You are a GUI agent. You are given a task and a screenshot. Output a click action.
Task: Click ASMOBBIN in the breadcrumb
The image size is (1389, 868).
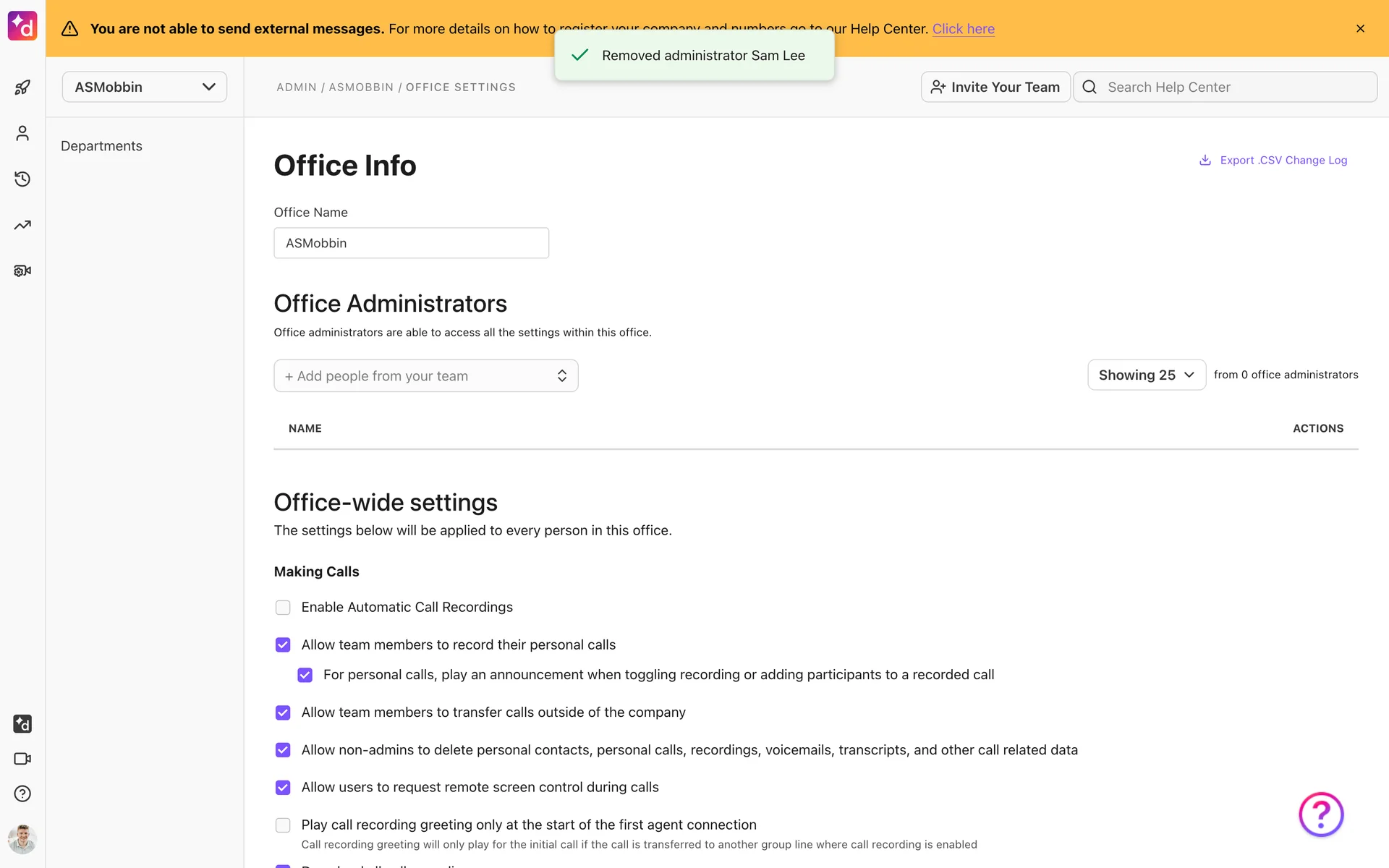pos(361,88)
